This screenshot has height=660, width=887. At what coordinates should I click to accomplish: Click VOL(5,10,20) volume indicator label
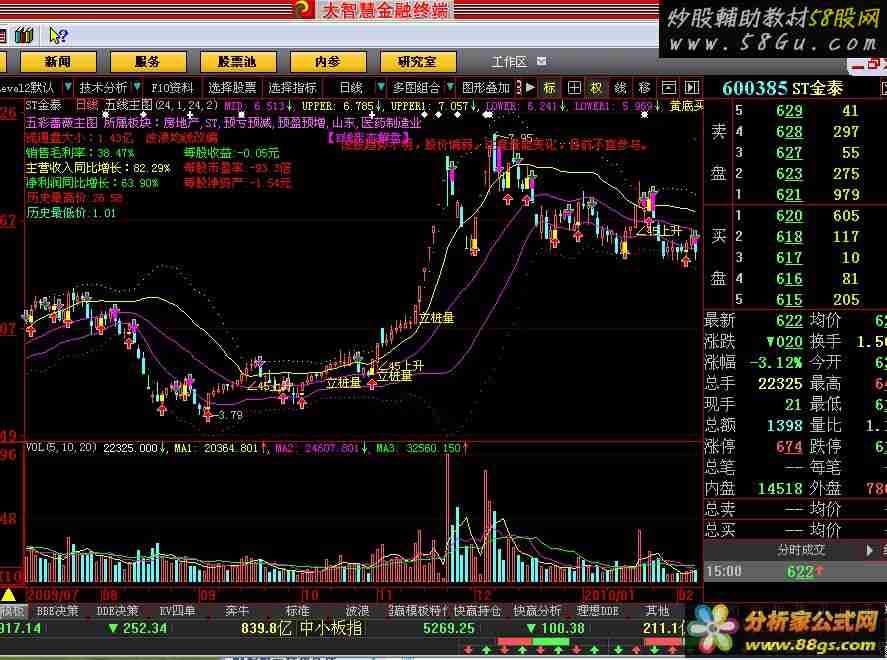[61, 448]
